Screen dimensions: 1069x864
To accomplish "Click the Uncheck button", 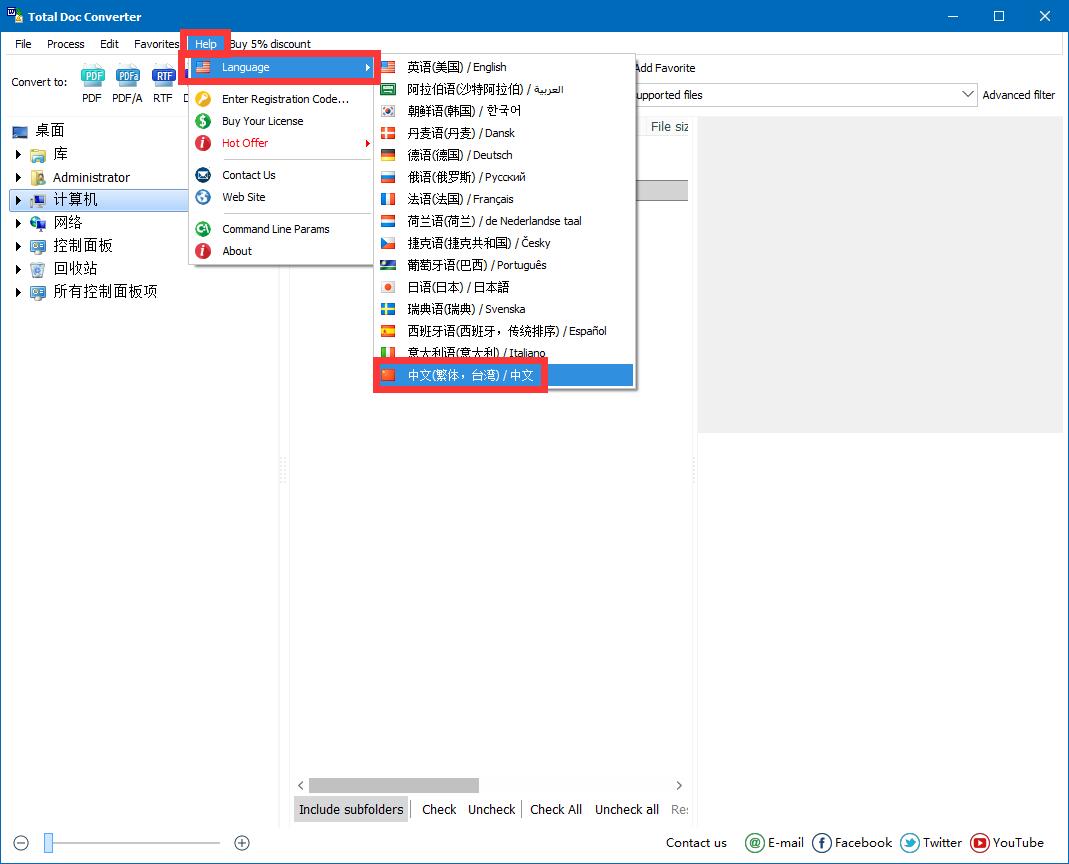I will 492,809.
